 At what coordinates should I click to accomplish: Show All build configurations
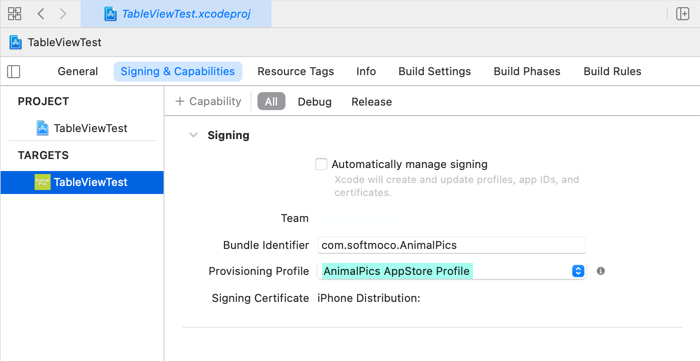(271, 102)
